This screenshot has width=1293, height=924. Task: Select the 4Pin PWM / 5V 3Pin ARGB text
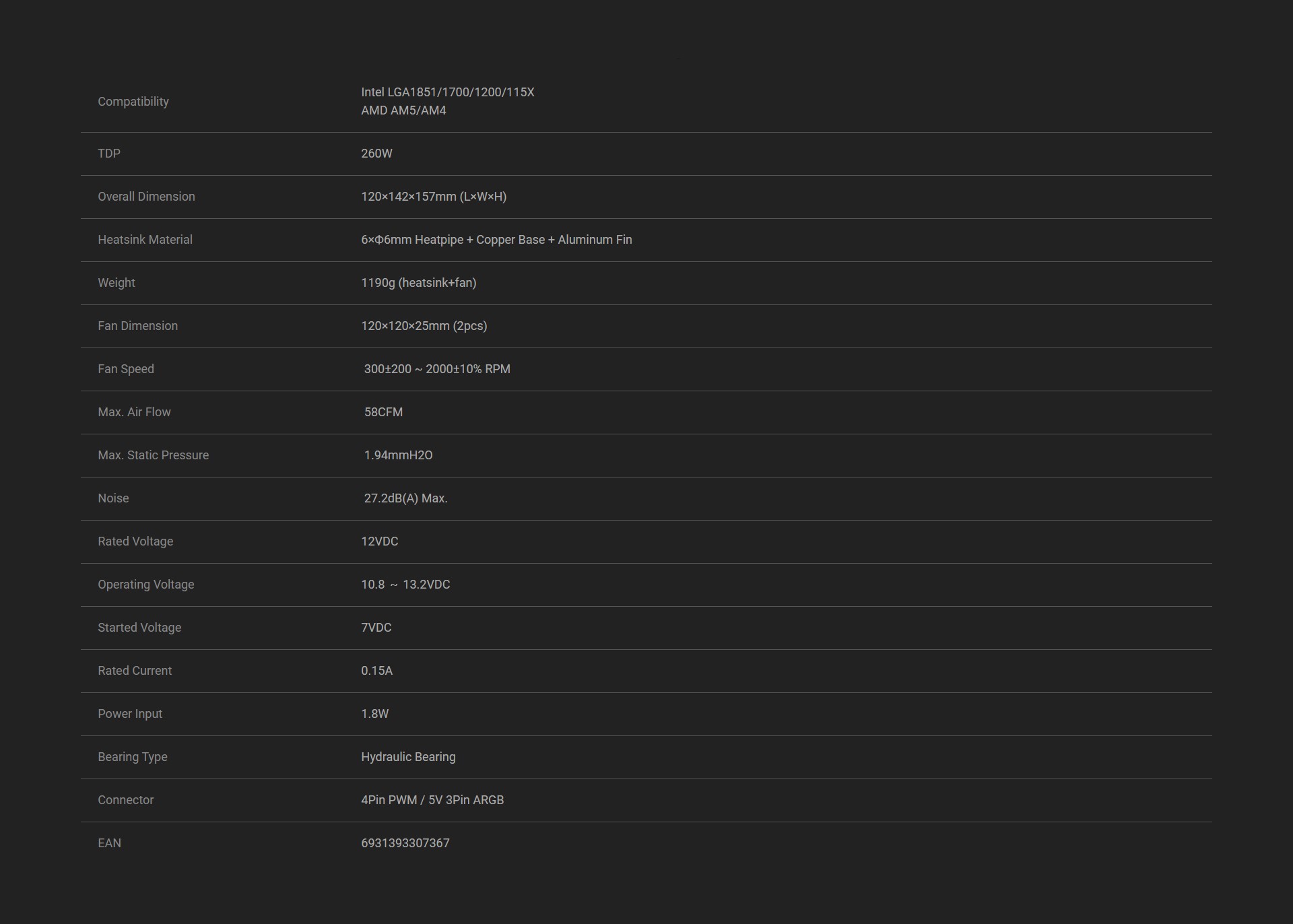pos(432,800)
